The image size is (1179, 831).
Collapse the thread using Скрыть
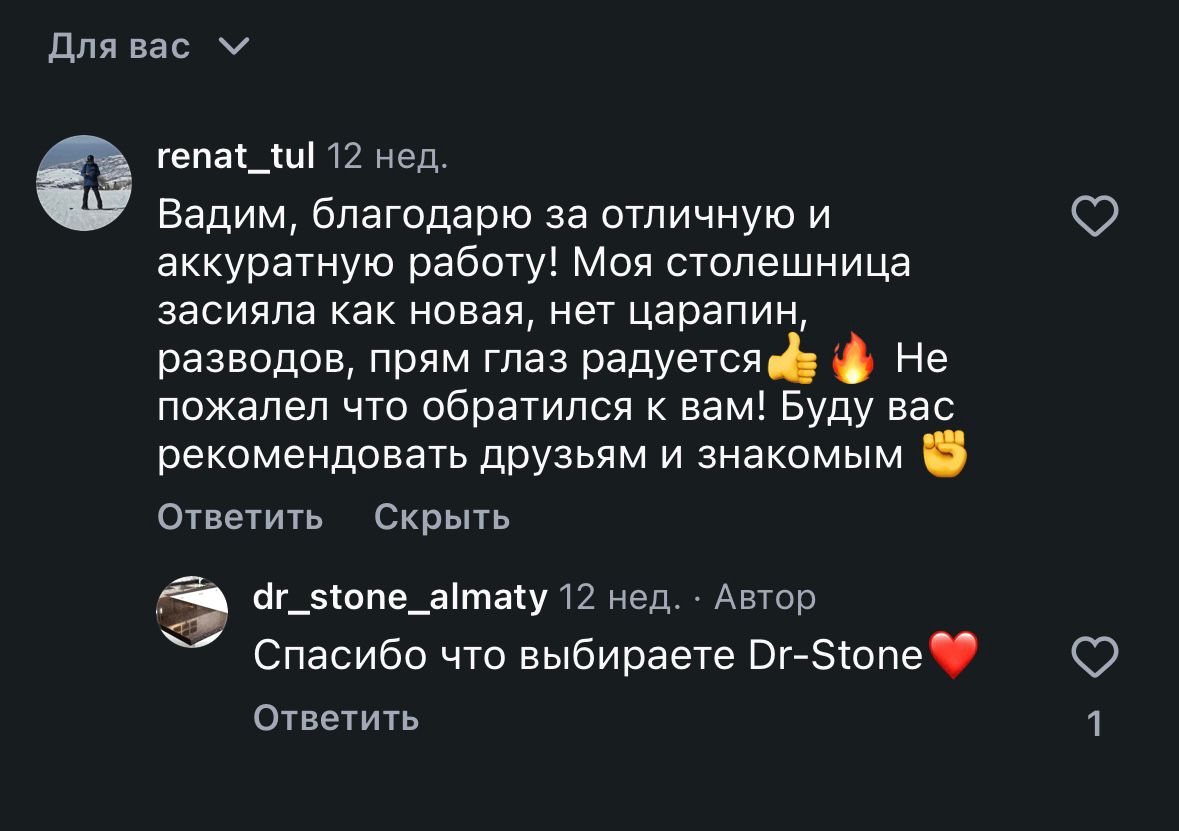coord(441,517)
